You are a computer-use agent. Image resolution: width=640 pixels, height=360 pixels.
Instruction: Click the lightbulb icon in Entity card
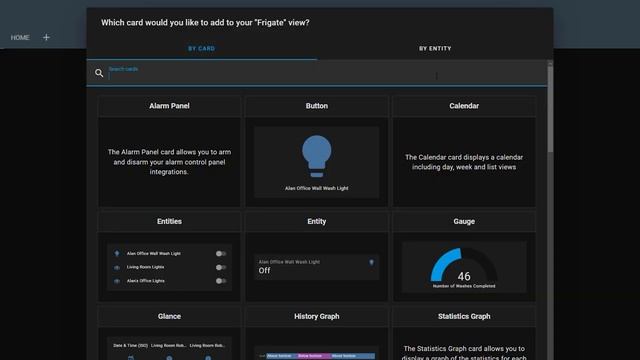point(371,262)
